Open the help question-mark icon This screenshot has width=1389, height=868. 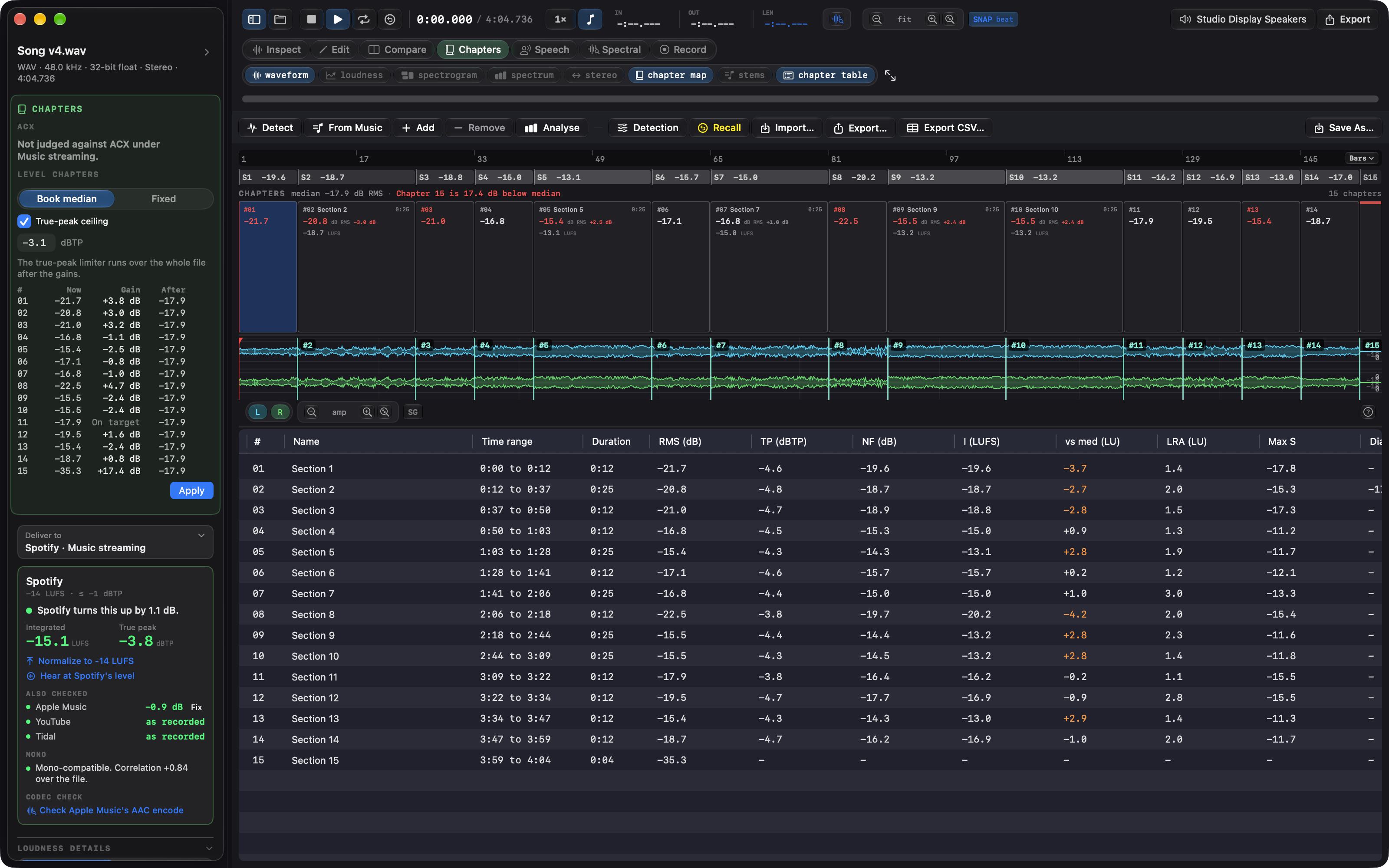click(x=1368, y=412)
